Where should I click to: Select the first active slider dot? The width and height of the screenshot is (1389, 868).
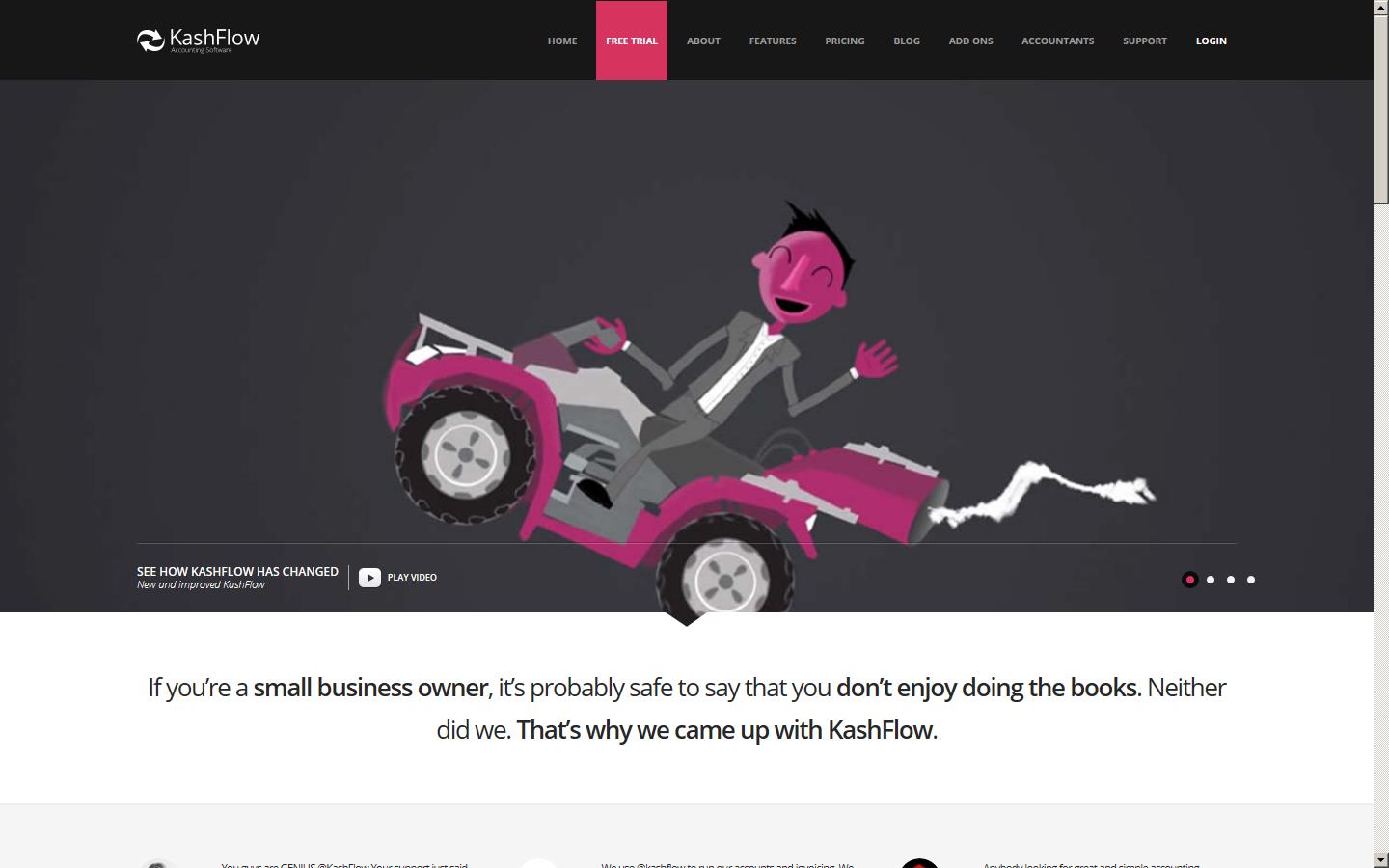1190,580
